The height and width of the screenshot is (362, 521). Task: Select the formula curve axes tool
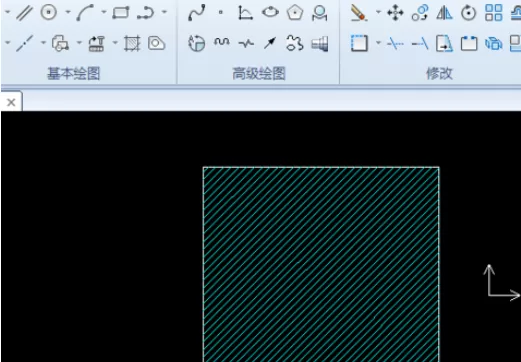click(245, 13)
